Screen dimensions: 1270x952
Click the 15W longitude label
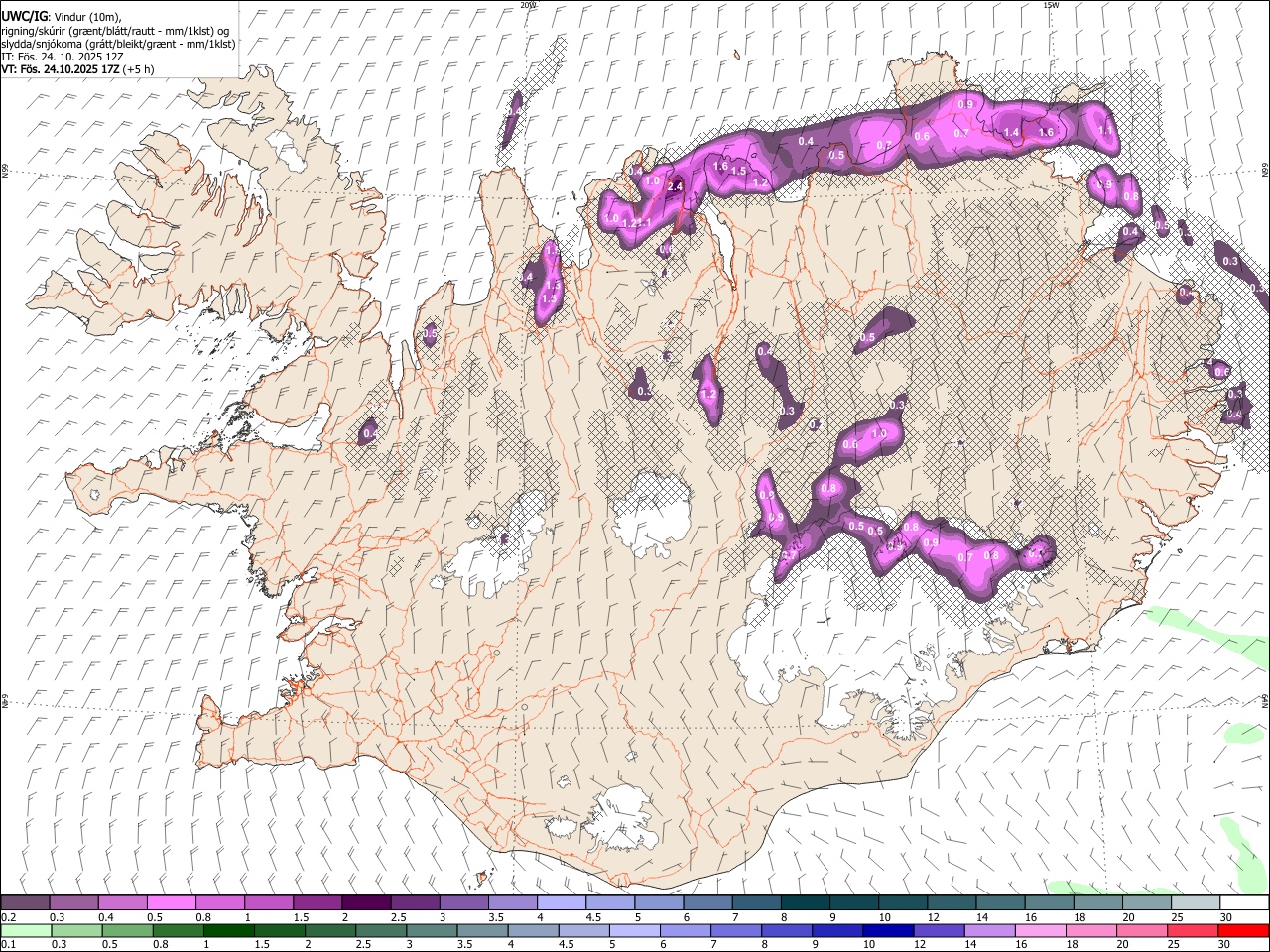click(x=1051, y=5)
